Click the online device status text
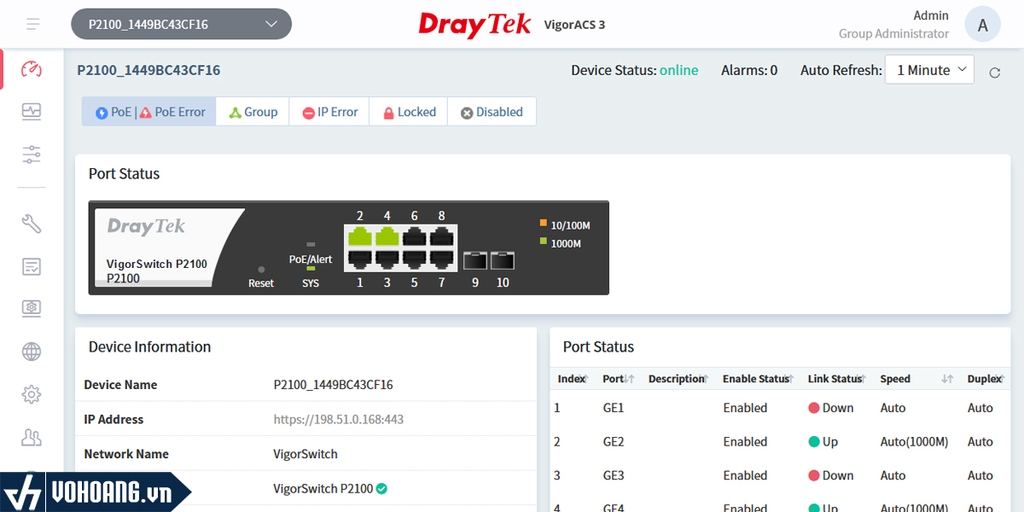The image size is (1024, 512). (x=679, y=71)
